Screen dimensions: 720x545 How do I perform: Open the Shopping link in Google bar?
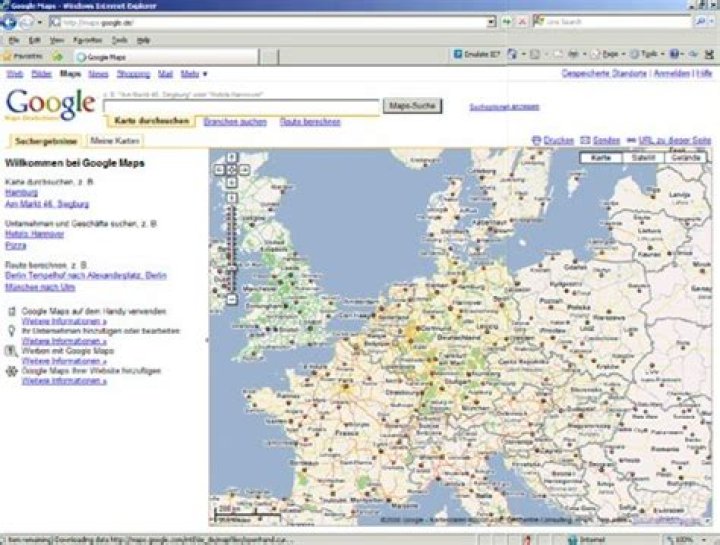pyautogui.click(x=133, y=74)
